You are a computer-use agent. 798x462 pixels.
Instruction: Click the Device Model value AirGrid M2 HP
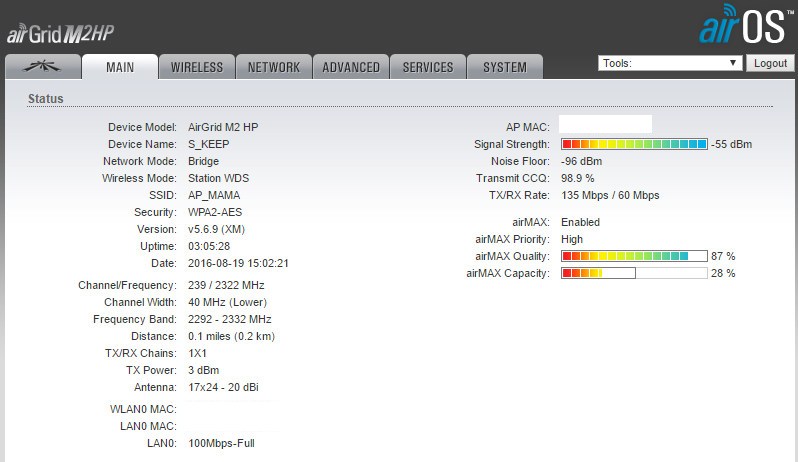[223, 127]
